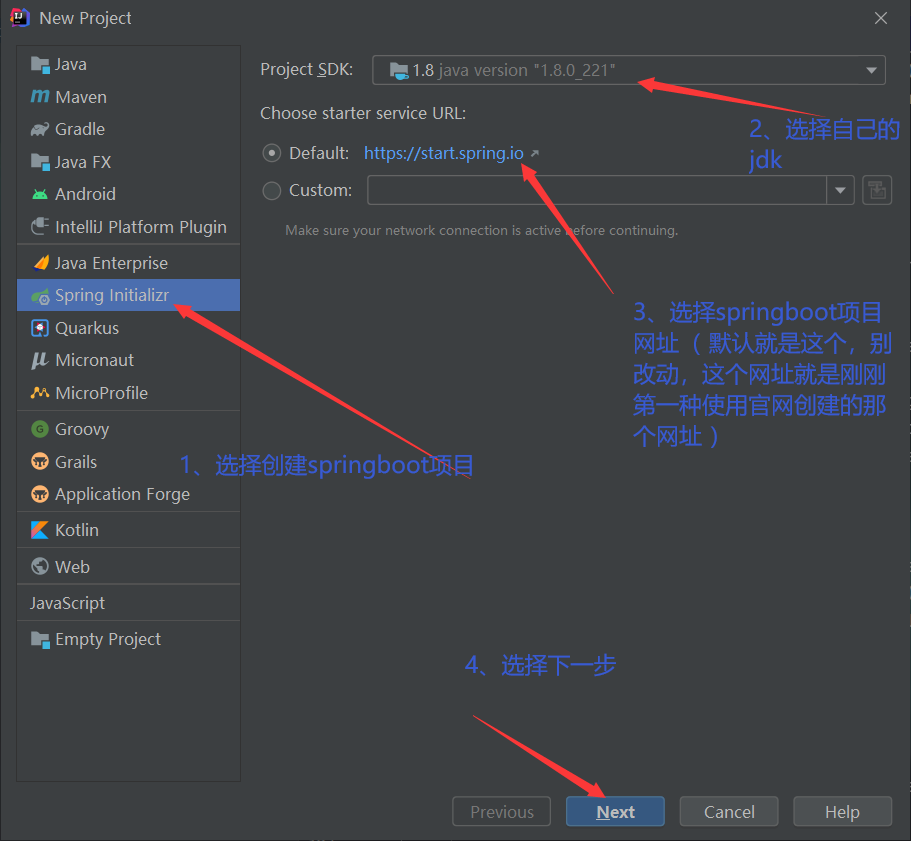Select the Java folder icon

pos(40,64)
